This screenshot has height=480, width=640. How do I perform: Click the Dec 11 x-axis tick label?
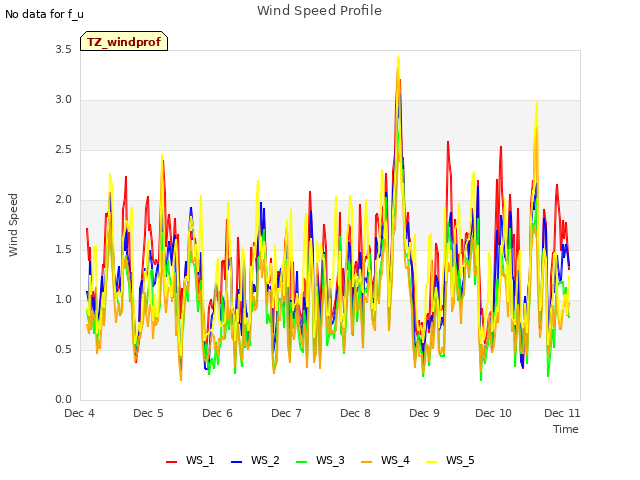562,413
